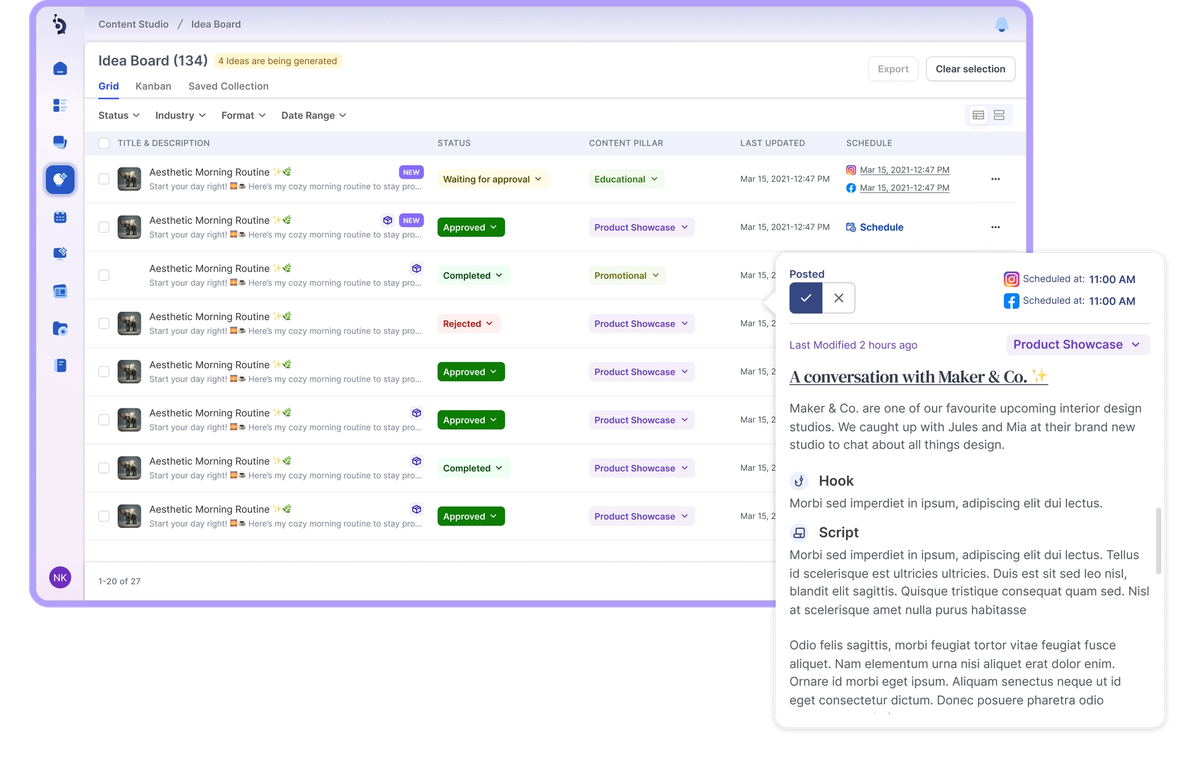The image size is (1200, 776).
Task: Open the document sidebar icon
Action: (60, 365)
